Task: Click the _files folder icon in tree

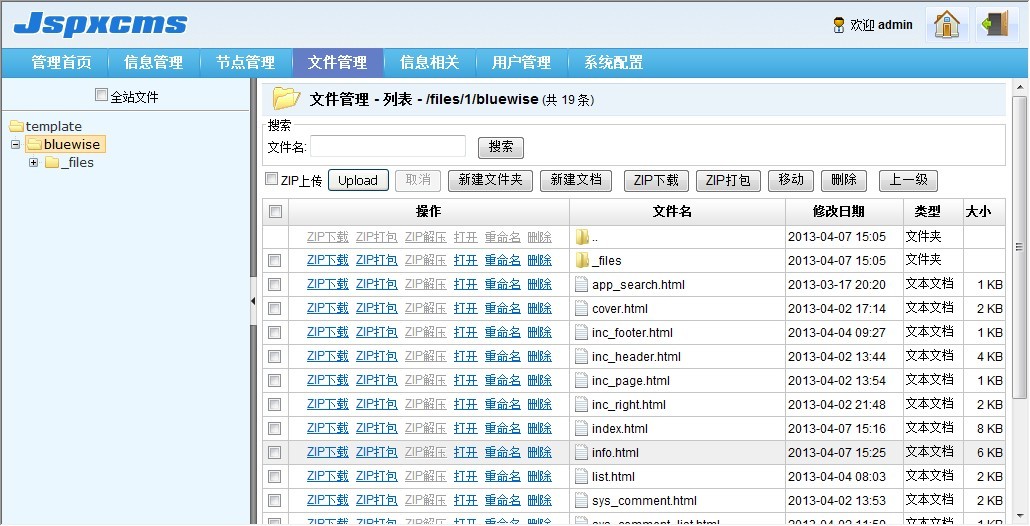Action: 52,163
